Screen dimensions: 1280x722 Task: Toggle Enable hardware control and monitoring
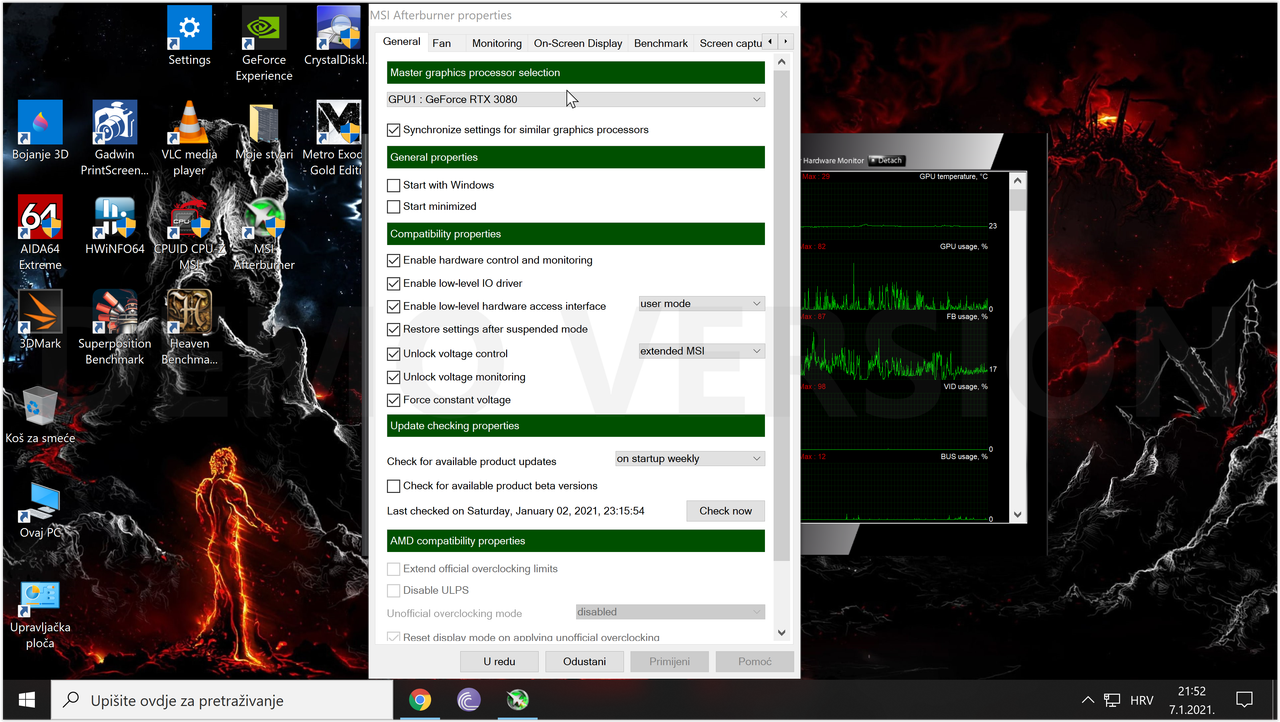(x=394, y=260)
